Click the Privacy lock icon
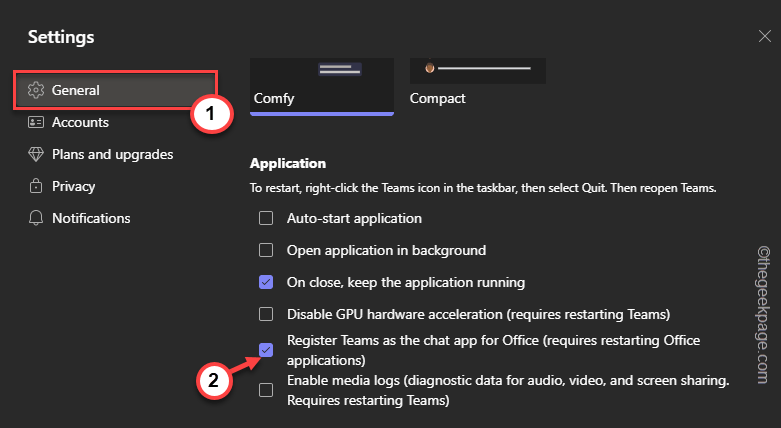 tap(36, 186)
